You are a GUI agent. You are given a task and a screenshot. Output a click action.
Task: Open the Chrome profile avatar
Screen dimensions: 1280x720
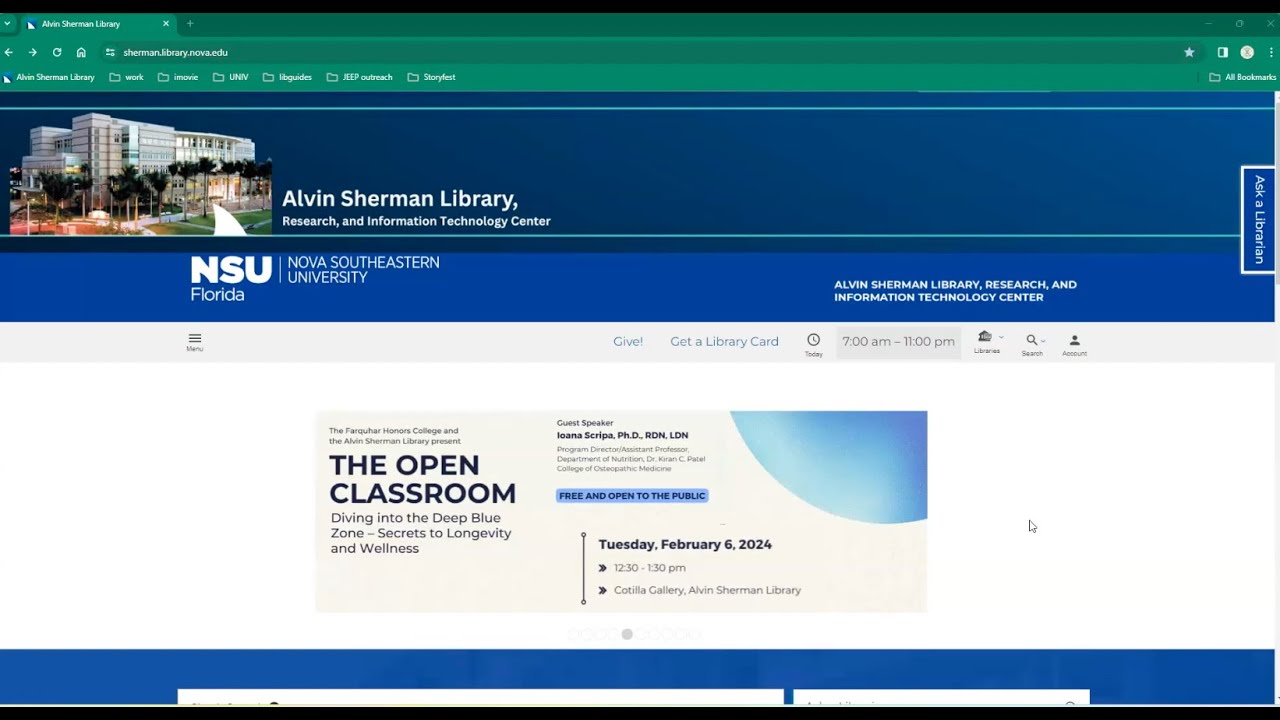(x=1247, y=52)
